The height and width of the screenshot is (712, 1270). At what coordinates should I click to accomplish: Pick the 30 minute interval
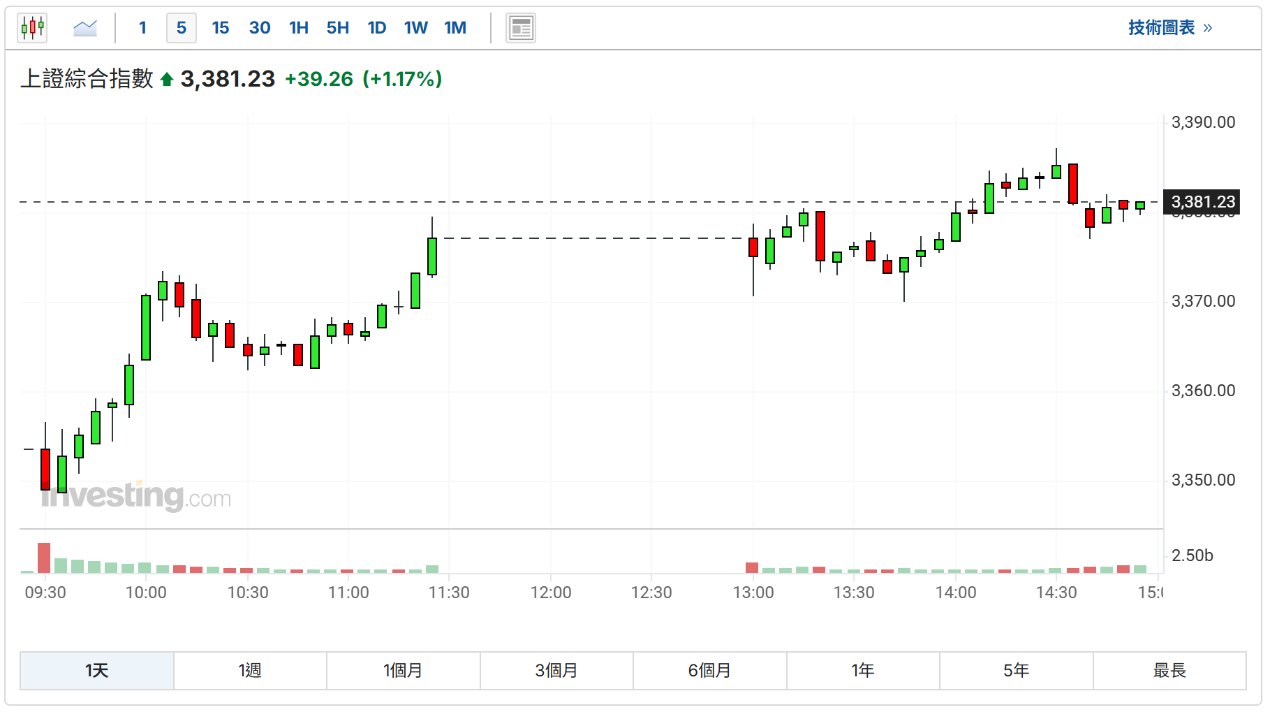pos(260,28)
